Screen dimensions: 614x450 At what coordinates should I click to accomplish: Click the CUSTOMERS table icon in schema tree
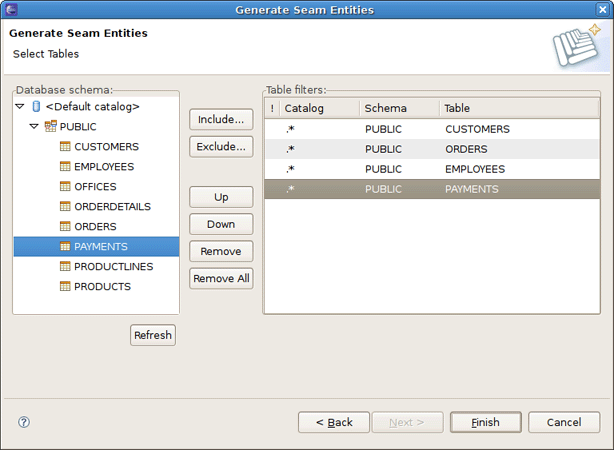[66, 147]
